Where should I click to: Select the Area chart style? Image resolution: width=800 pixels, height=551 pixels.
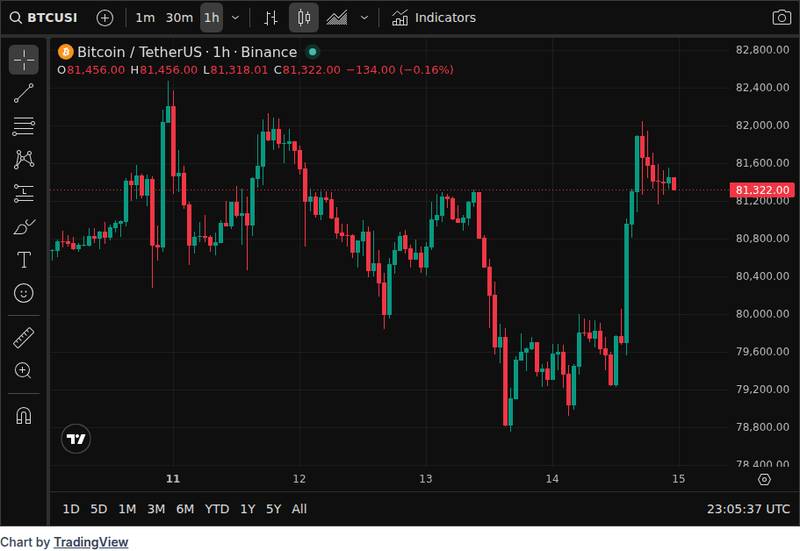point(337,18)
